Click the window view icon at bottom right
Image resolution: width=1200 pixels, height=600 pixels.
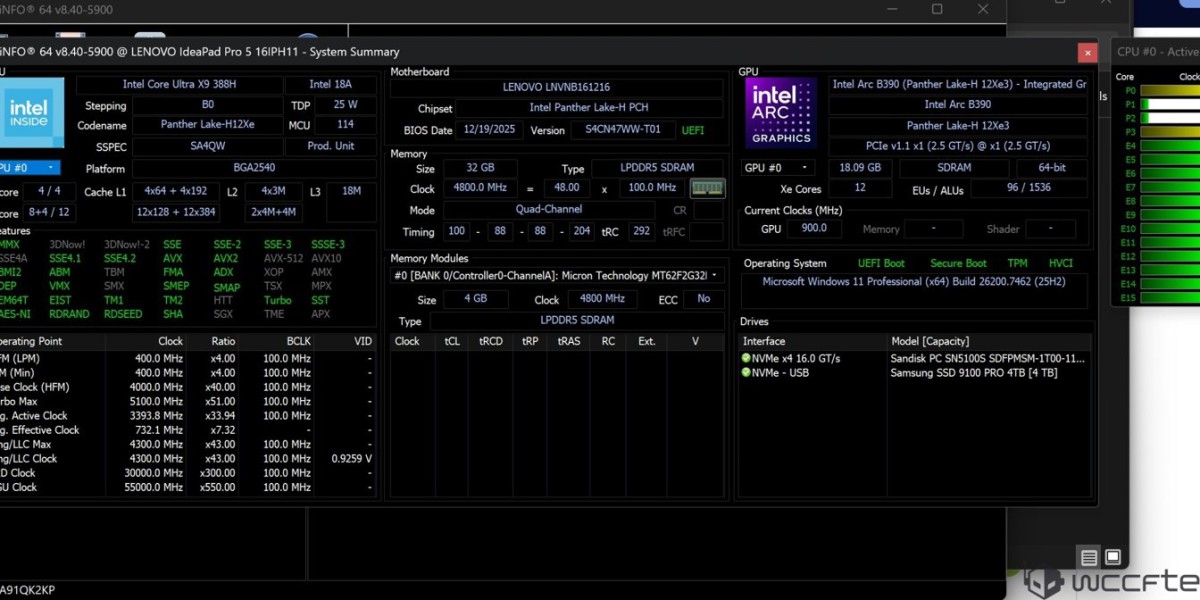[x=1112, y=557]
